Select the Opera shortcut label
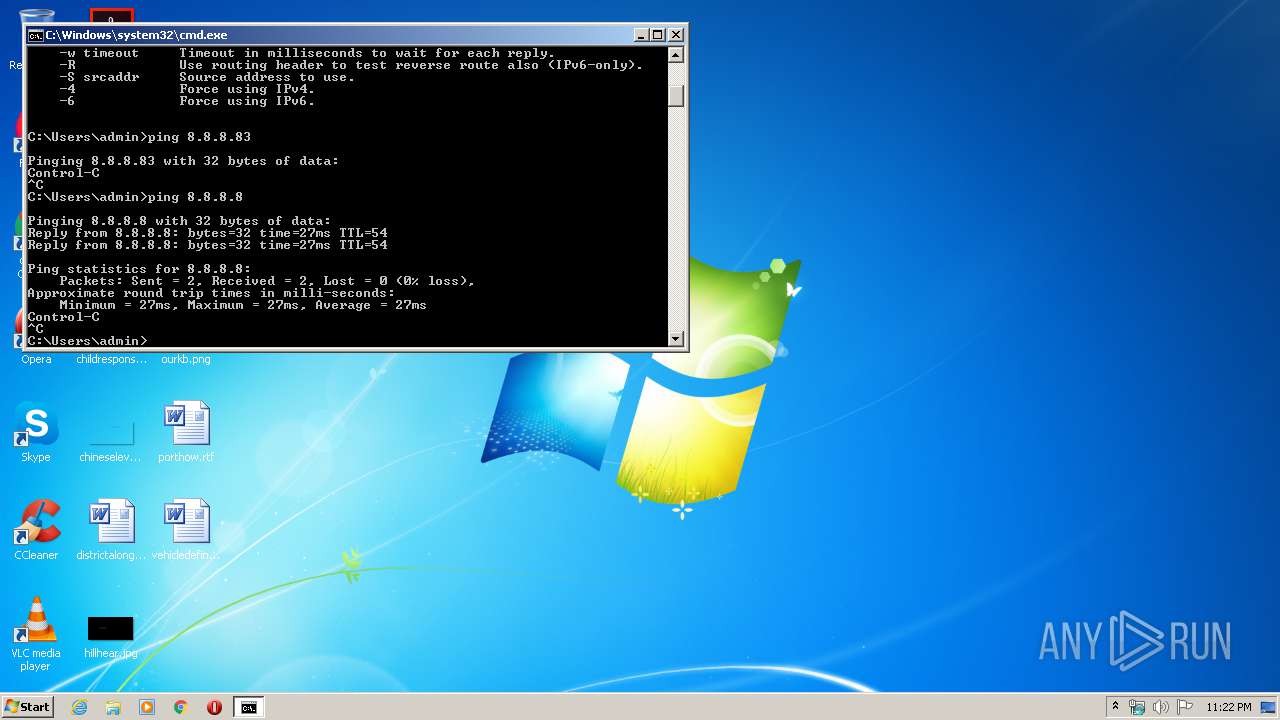The width and height of the screenshot is (1280, 720). [x=36, y=359]
